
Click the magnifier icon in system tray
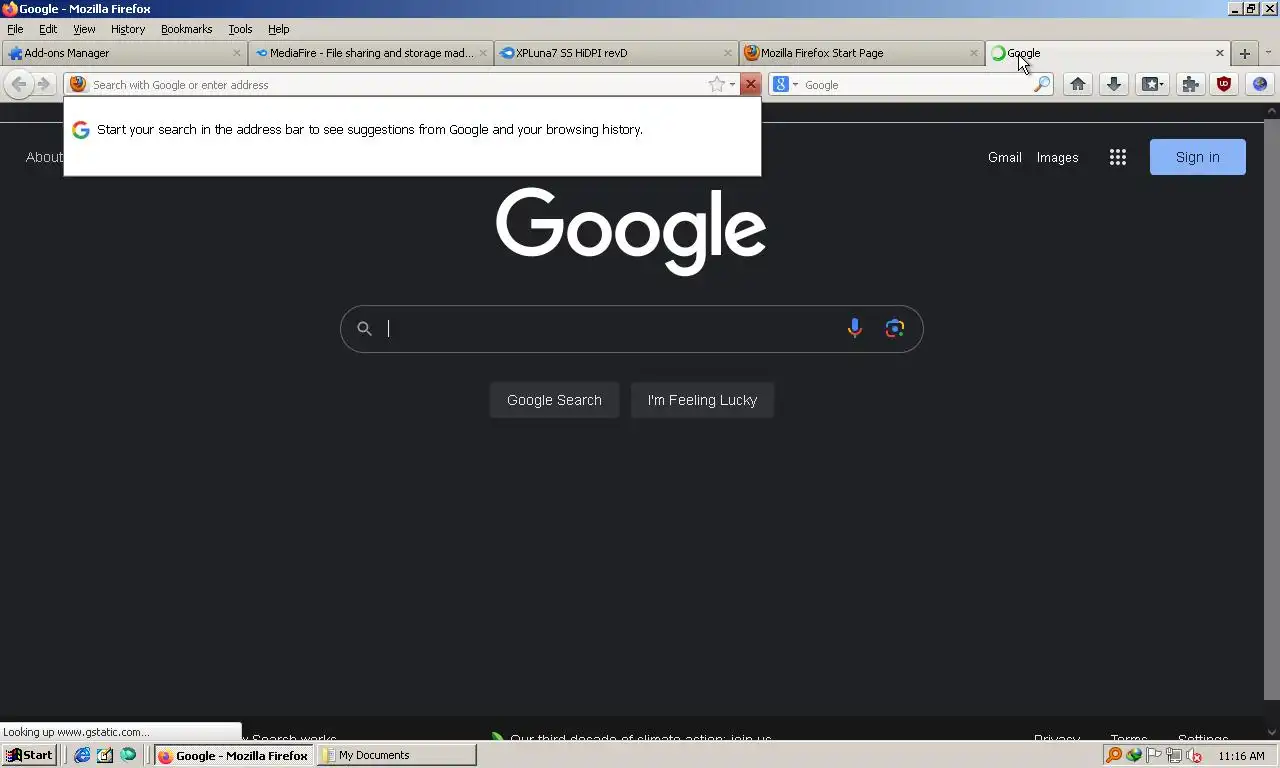1114,755
